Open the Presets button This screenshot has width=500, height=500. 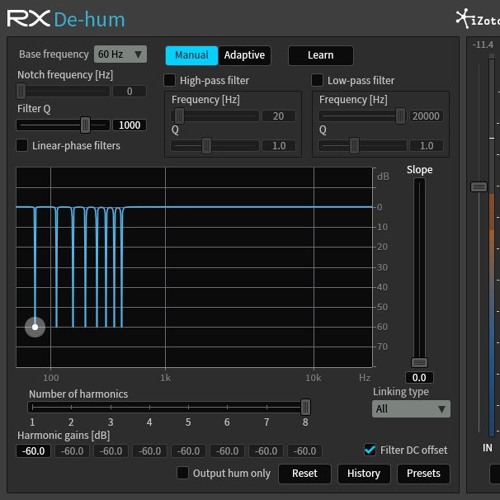coord(423,473)
